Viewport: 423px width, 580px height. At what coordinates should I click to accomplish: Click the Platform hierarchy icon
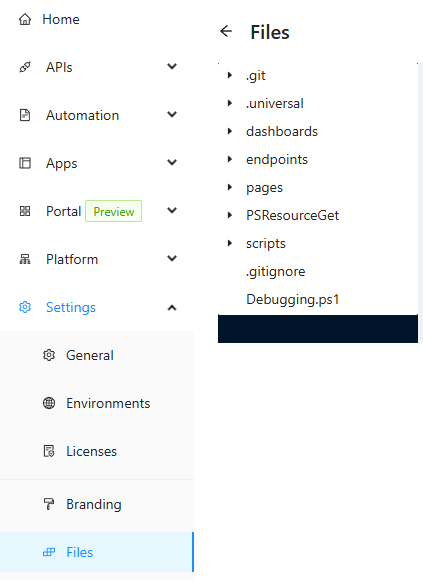[25, 259]
